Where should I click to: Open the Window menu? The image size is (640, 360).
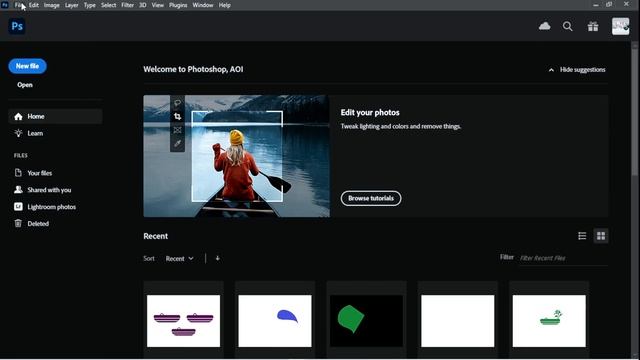click(203, 5)
